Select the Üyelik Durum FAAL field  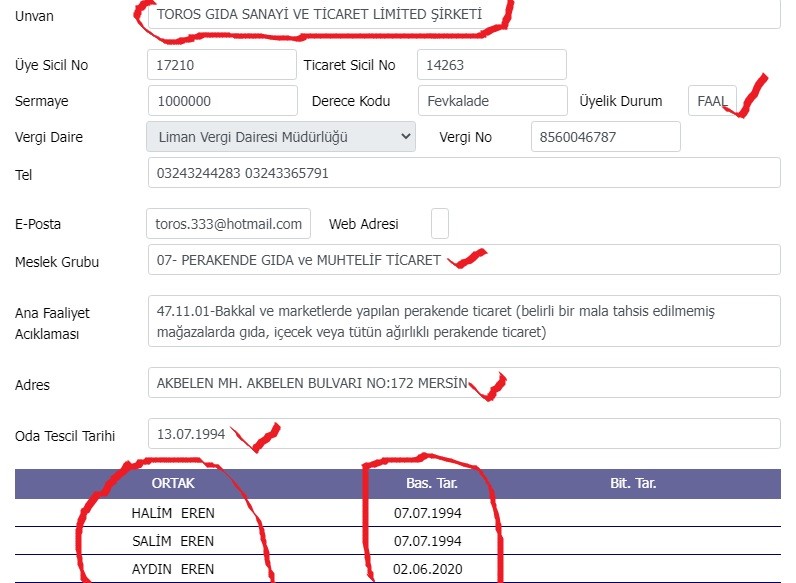point(712,101)
